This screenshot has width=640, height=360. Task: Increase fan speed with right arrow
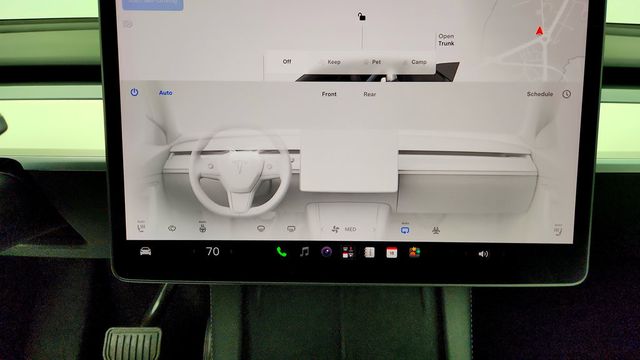(x=373, y=230)
